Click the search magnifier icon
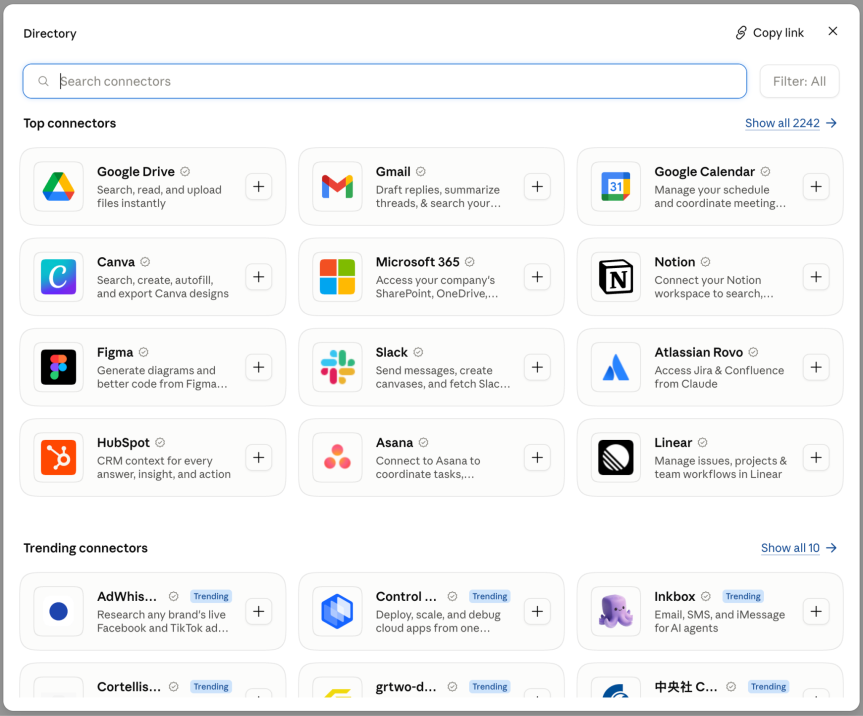The width and height of the screenshot is (863, 716). coord(43,81)
